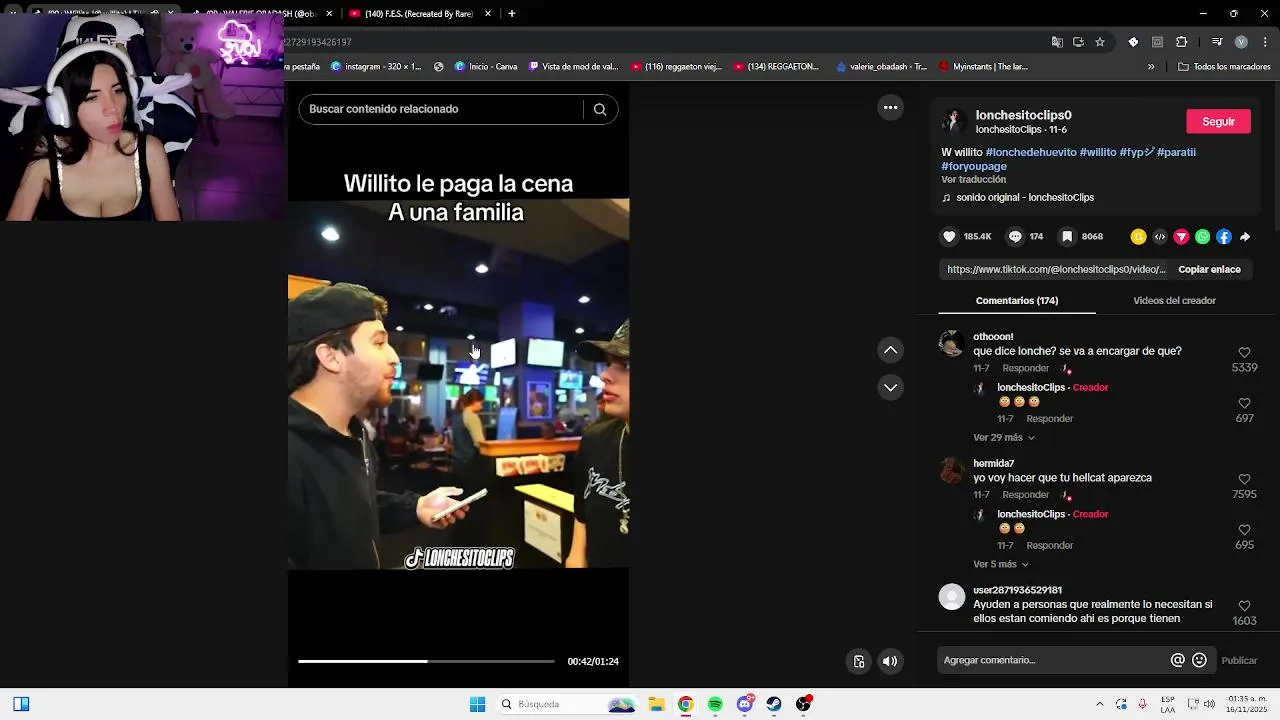Expand hidden bookmarks chevron
The width and height of the screenshot is (1280, 720).
[x=1151, y=67]
